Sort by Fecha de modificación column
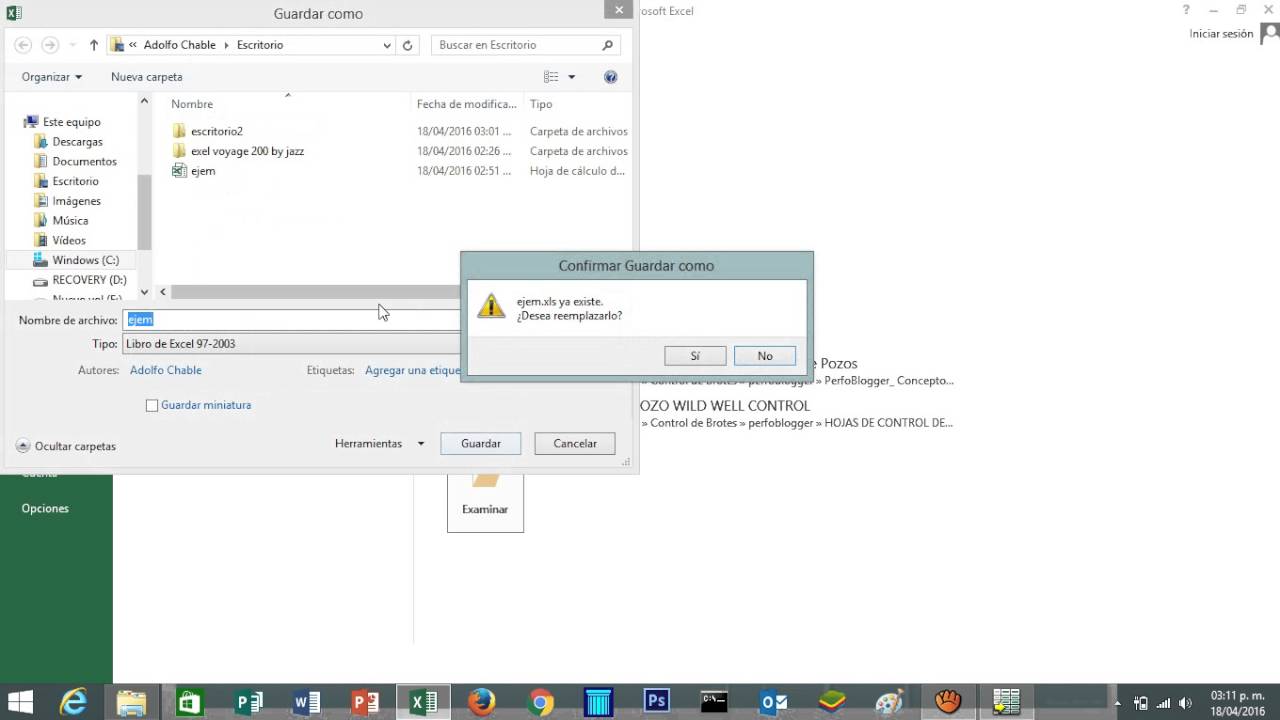 (x=467, y=104)
